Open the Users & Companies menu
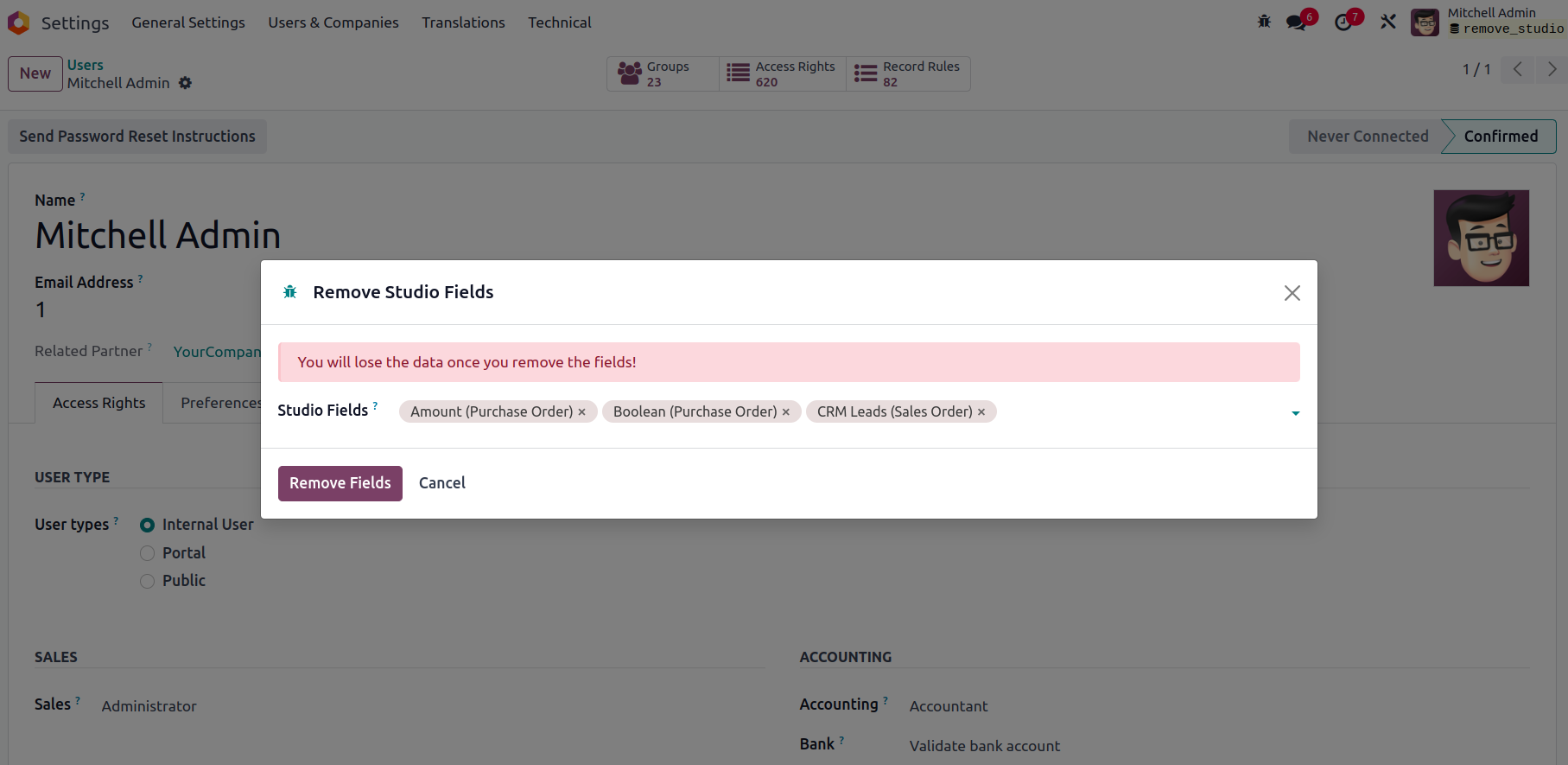 333,22
